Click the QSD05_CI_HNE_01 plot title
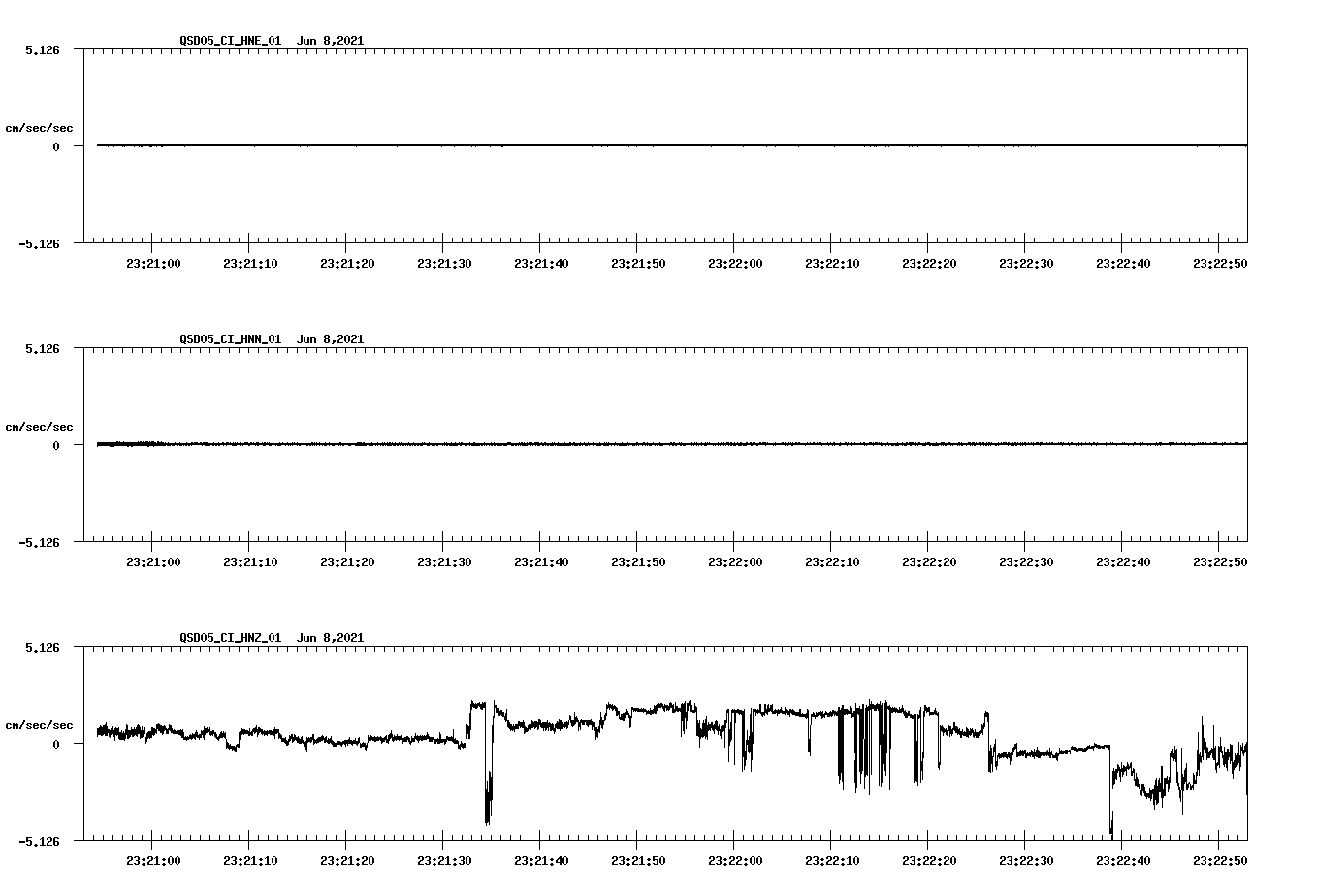 [x=272, y=40]
